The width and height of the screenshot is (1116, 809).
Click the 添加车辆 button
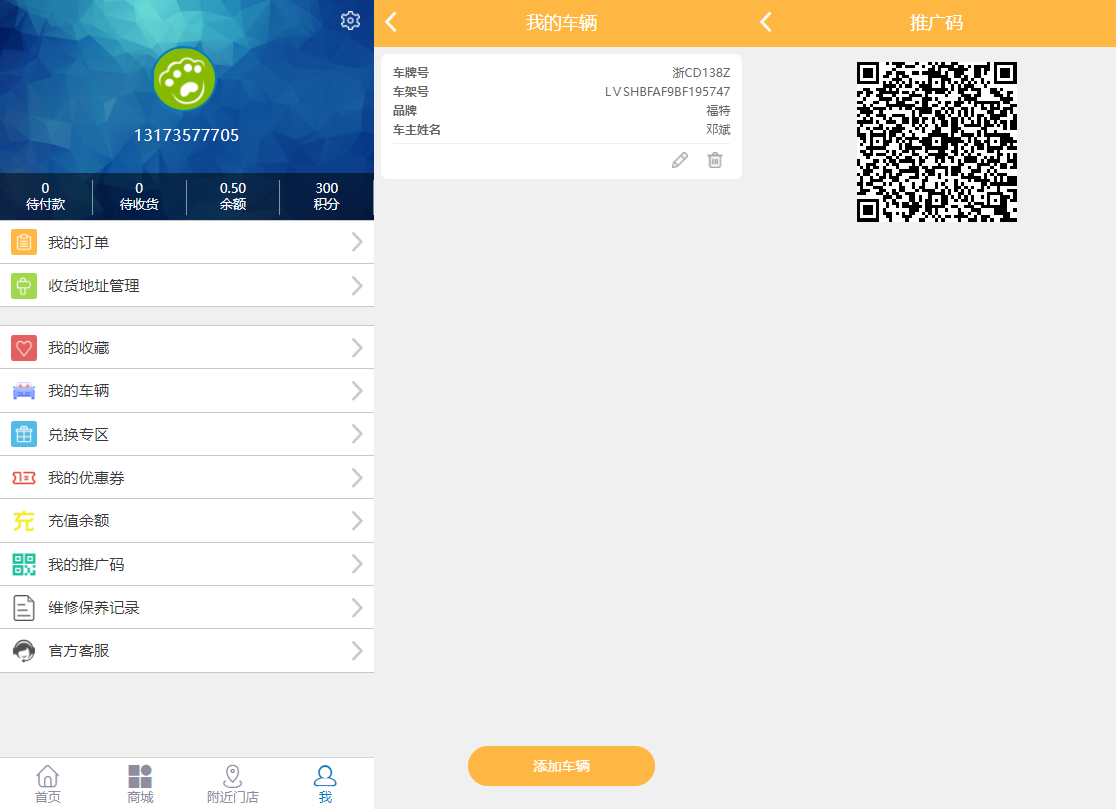(x=561, y=766)
